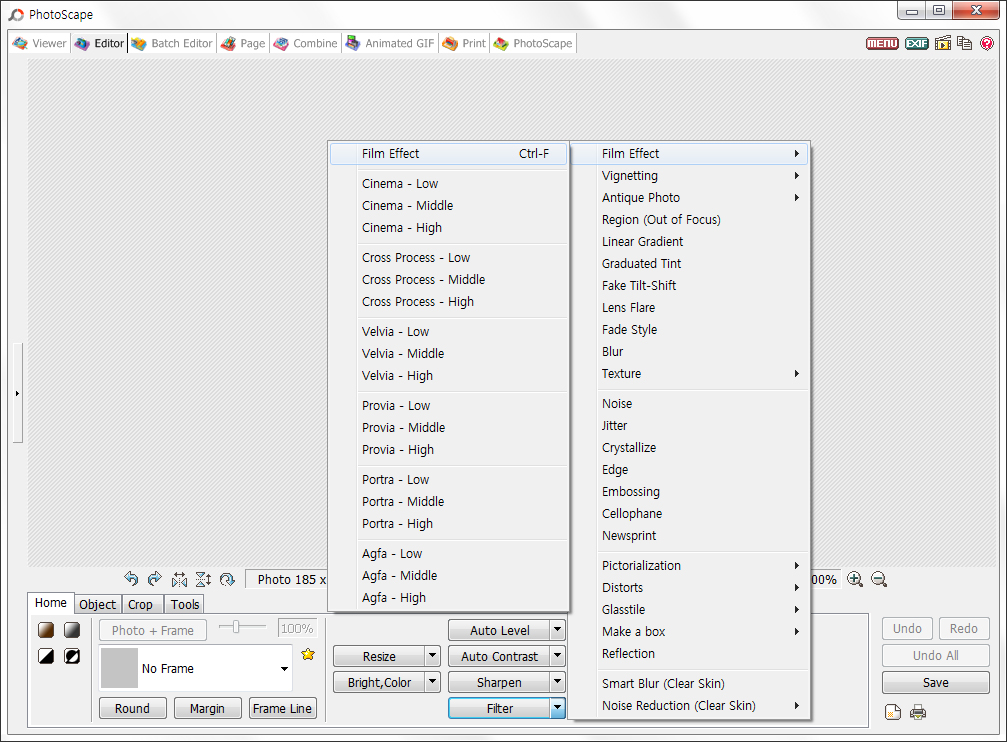The image size is (1007, 742).
Task: Open the Batch Editor tab
Action: [171, 43]
